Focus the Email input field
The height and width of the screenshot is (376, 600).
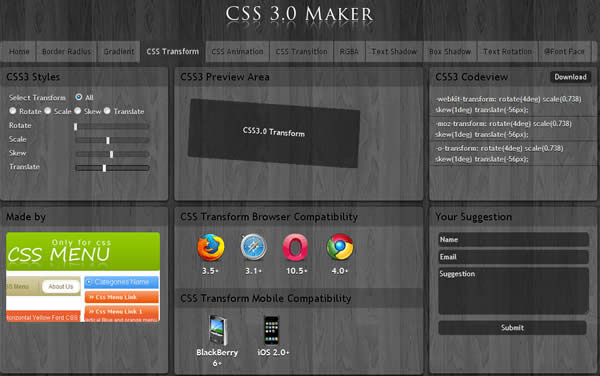[513, 257]
